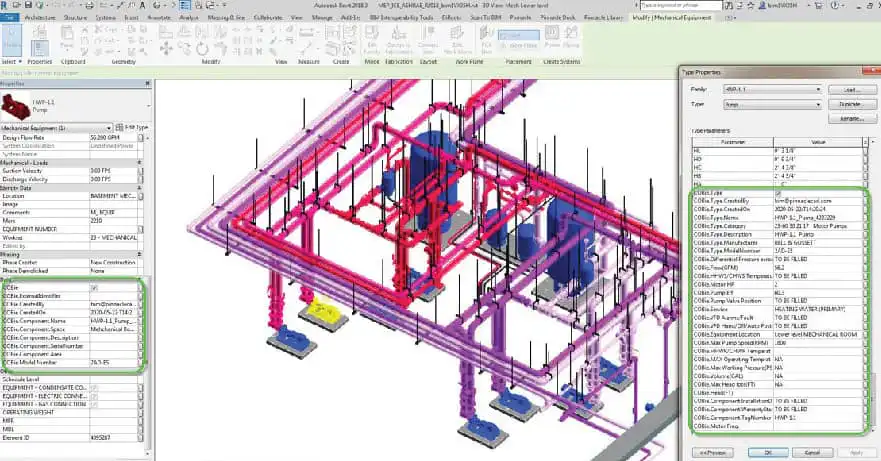Click the Move tool in Modify panel

(x=166, y=49)
